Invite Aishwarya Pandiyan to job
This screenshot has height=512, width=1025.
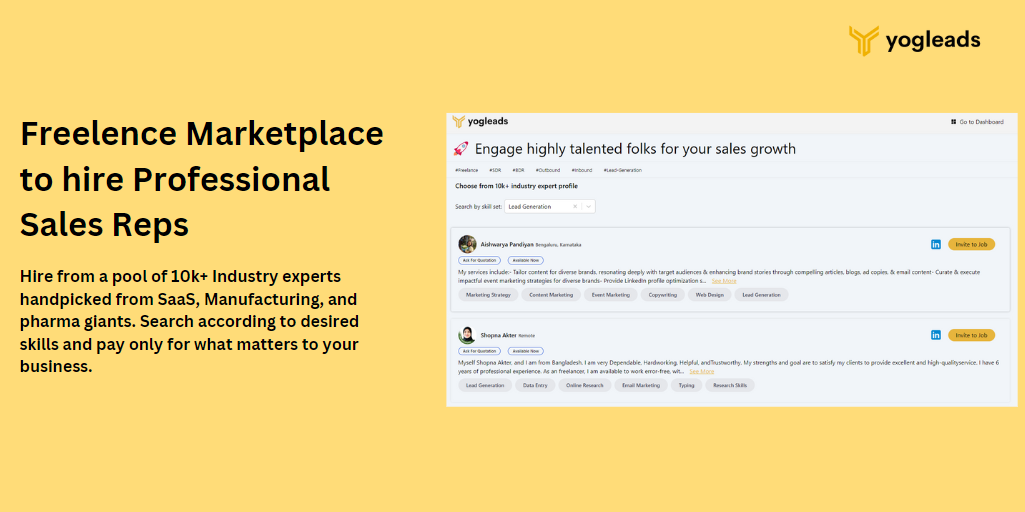coord(971,245)
